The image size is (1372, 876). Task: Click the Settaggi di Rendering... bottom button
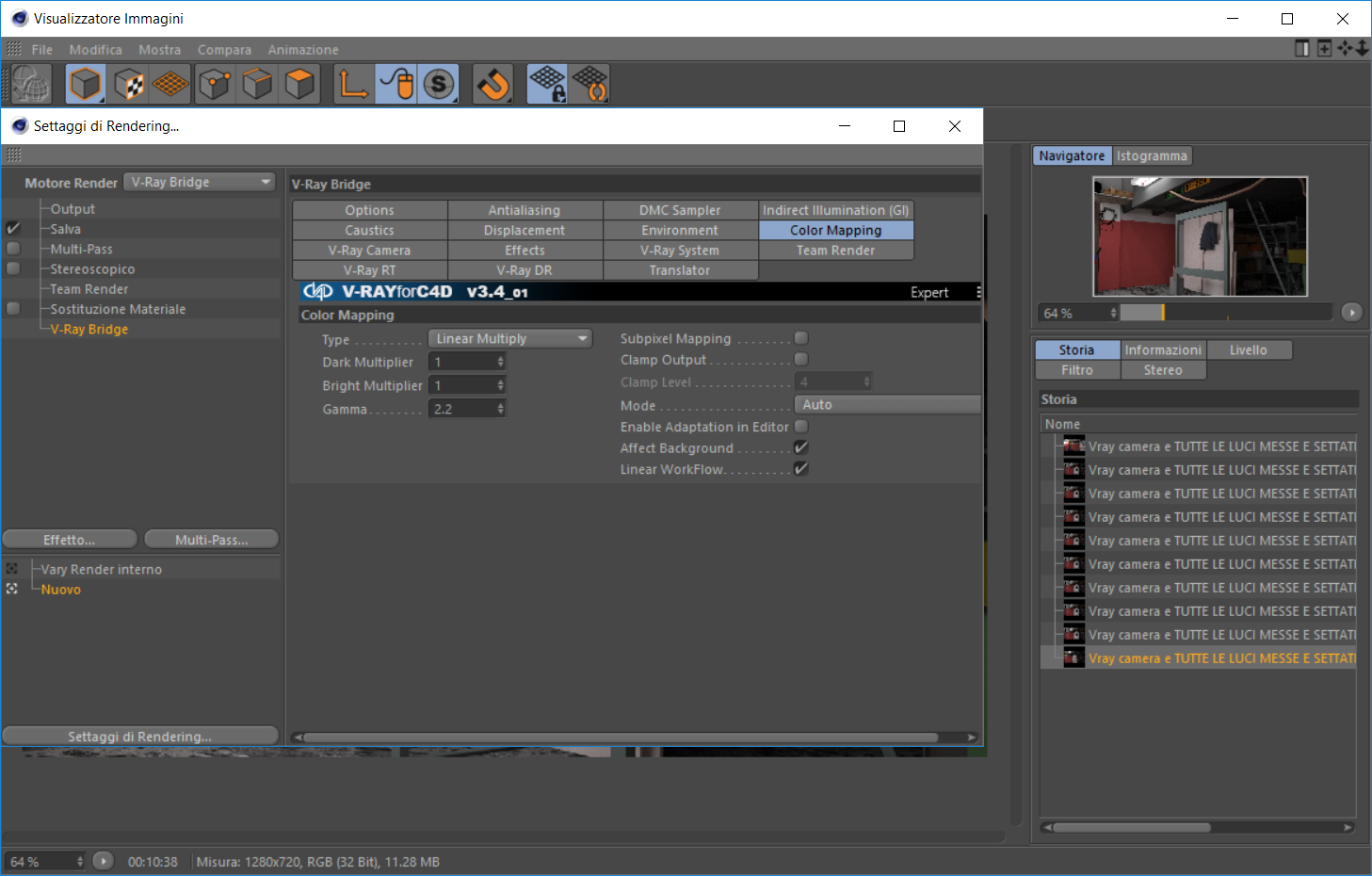pyautogui.click(x=140, y=736)
